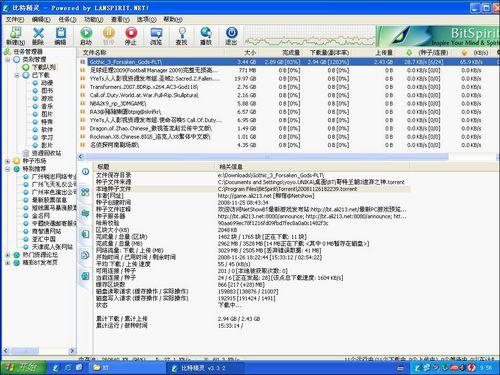
Task: Collapse the 已下载 tree node
Action: click(17, 75)
